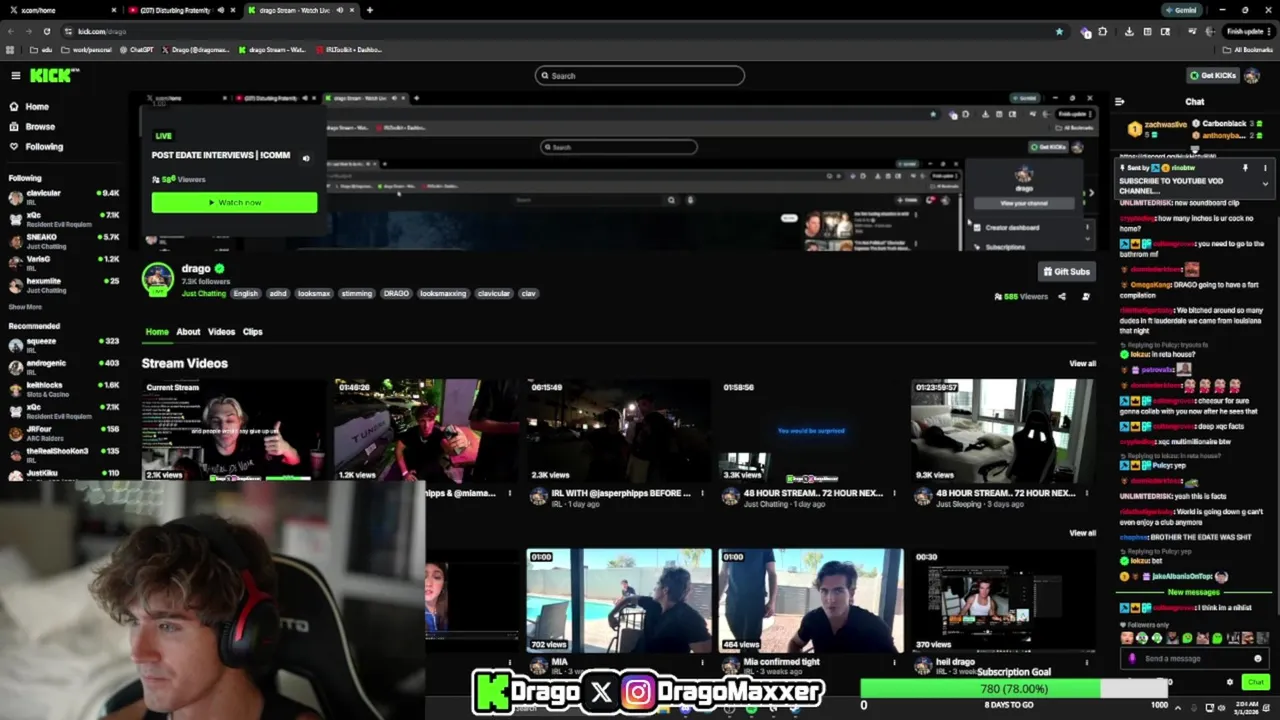Click View all for clips section
This screenshot has height=720, width=1280.
point(1082,533)
